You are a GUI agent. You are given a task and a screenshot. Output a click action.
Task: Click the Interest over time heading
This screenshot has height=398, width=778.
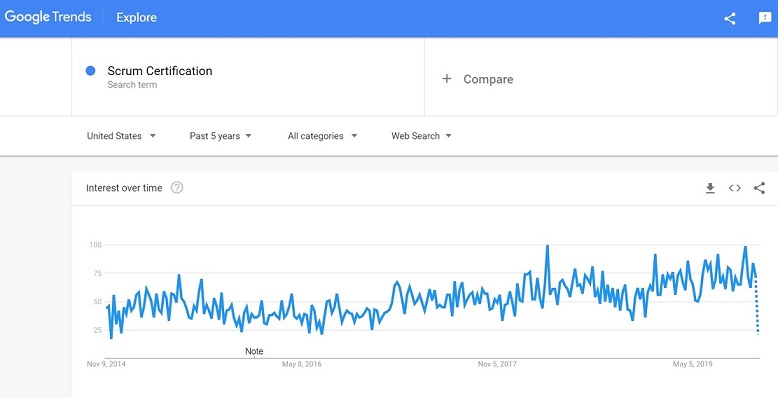click(x=124, y=188)
